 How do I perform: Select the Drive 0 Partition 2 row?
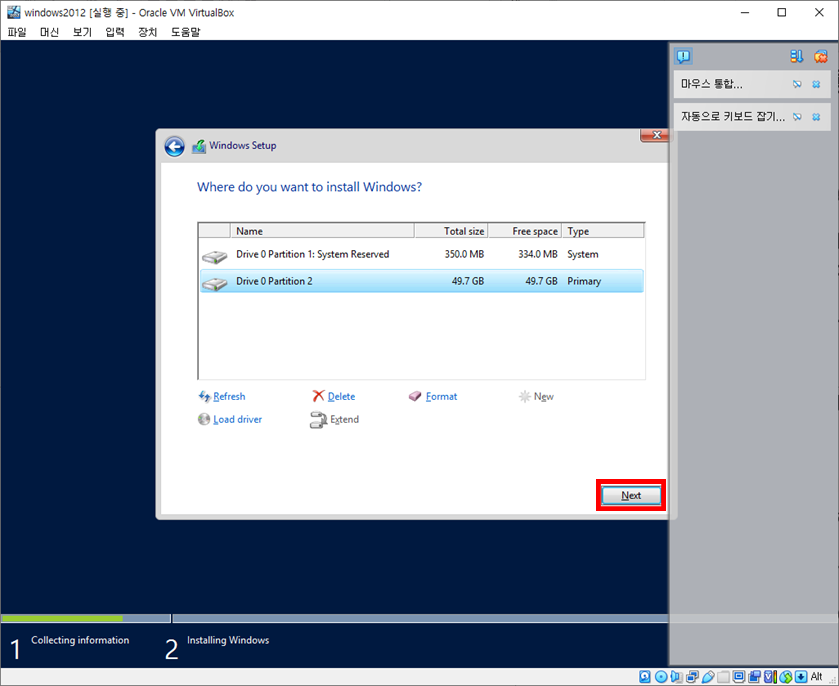click(422, 281)
